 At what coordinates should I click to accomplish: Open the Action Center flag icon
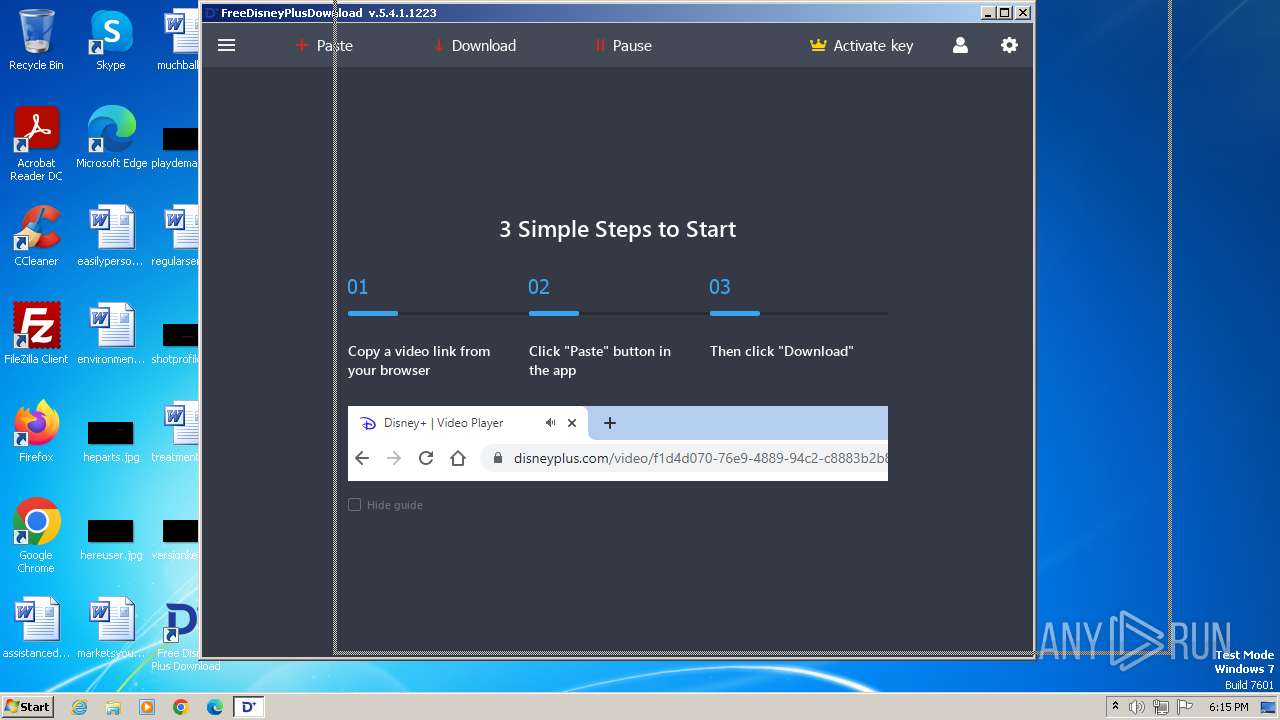pos(1185,707)
